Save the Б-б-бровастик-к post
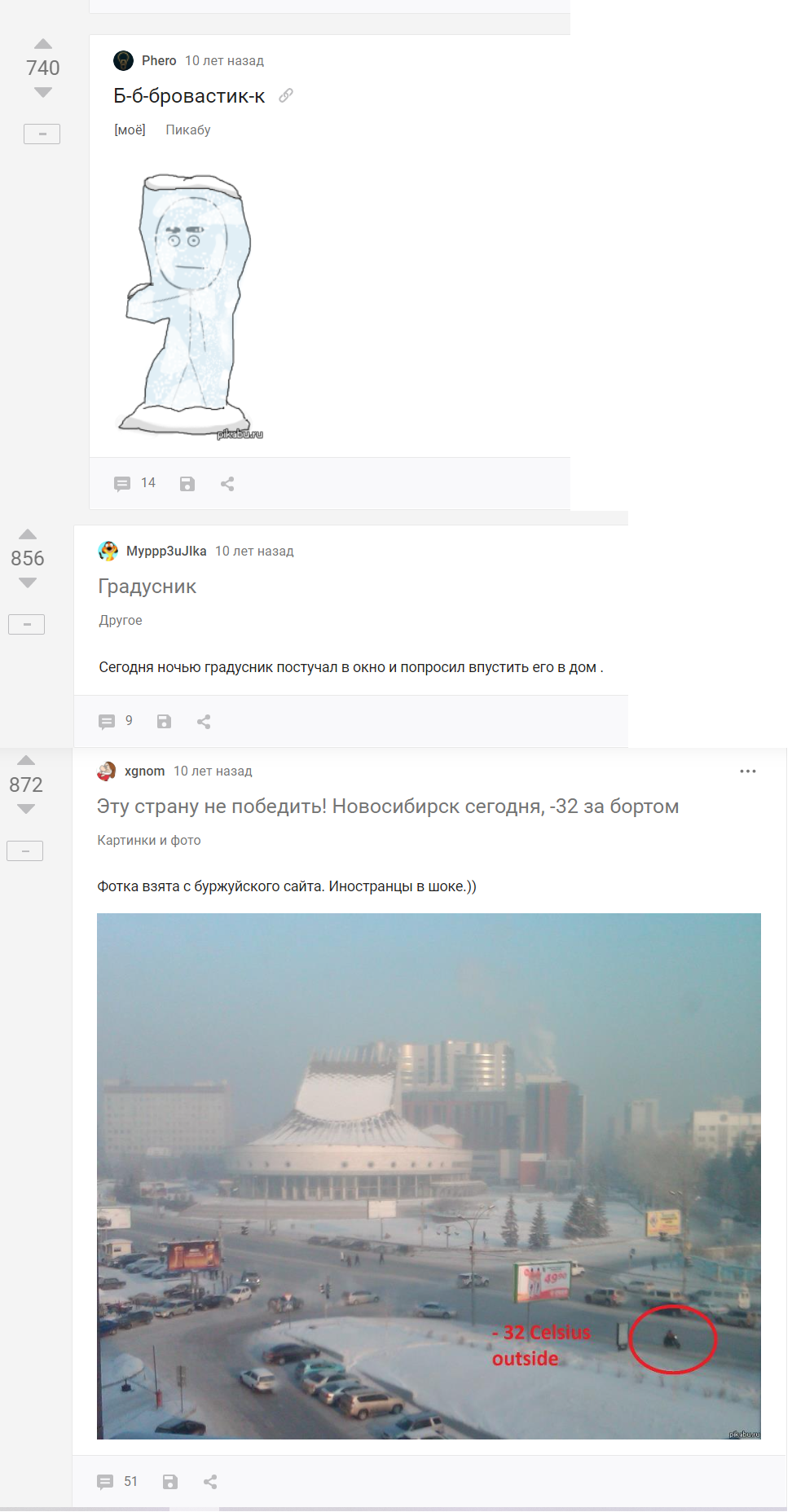 (x=187, y=484)
